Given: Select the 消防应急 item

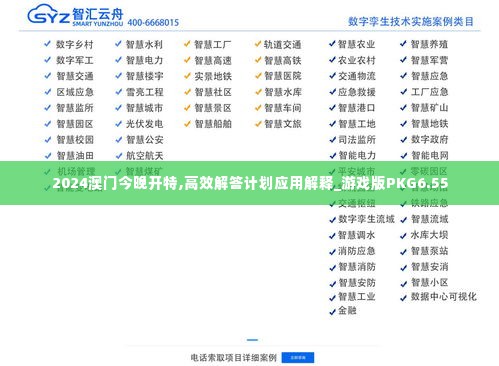Looking at the screenshot, I should tap(357, 251).
